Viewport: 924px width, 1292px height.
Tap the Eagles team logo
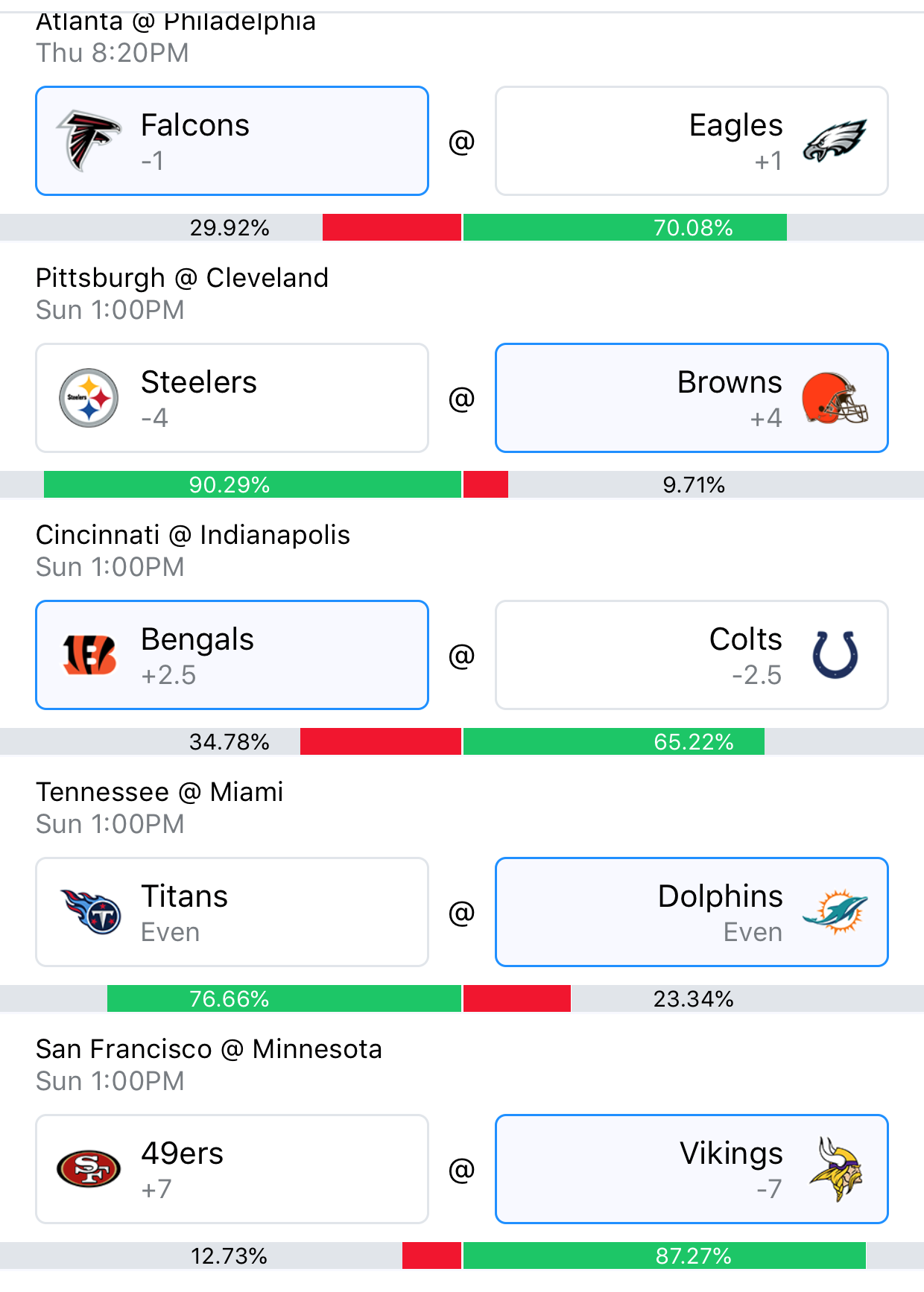coord(835,141)
